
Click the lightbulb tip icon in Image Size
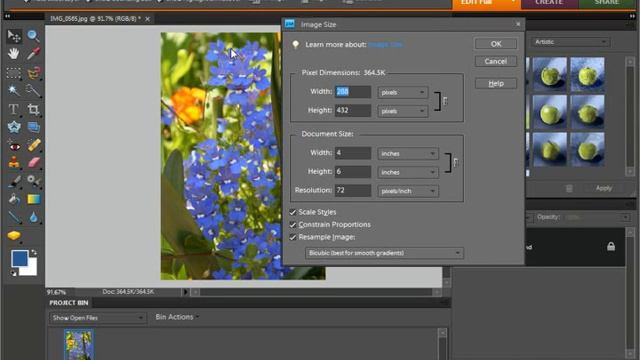tap(296, 44)
